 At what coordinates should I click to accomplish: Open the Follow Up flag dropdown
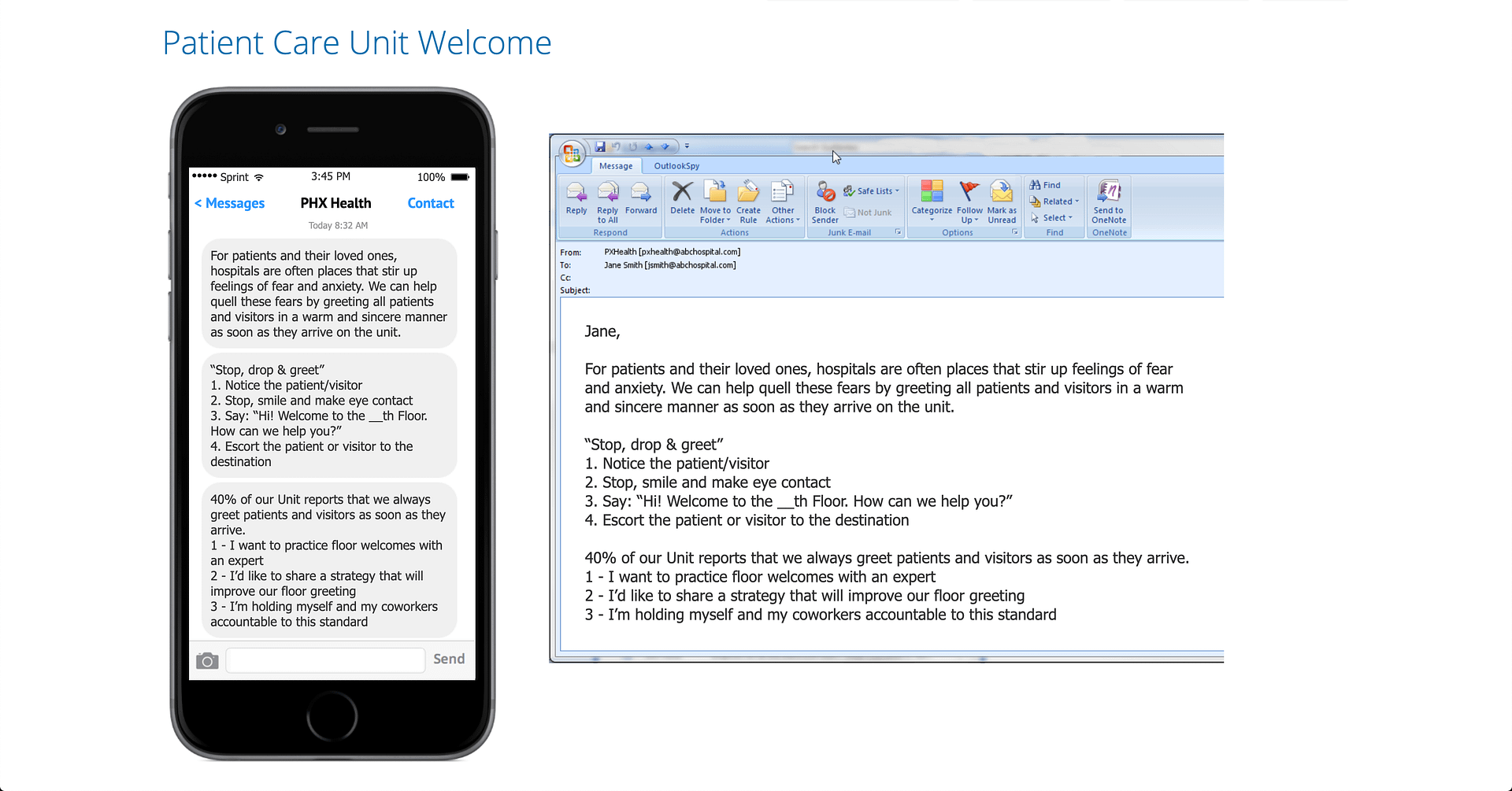(x=969, y=201)
